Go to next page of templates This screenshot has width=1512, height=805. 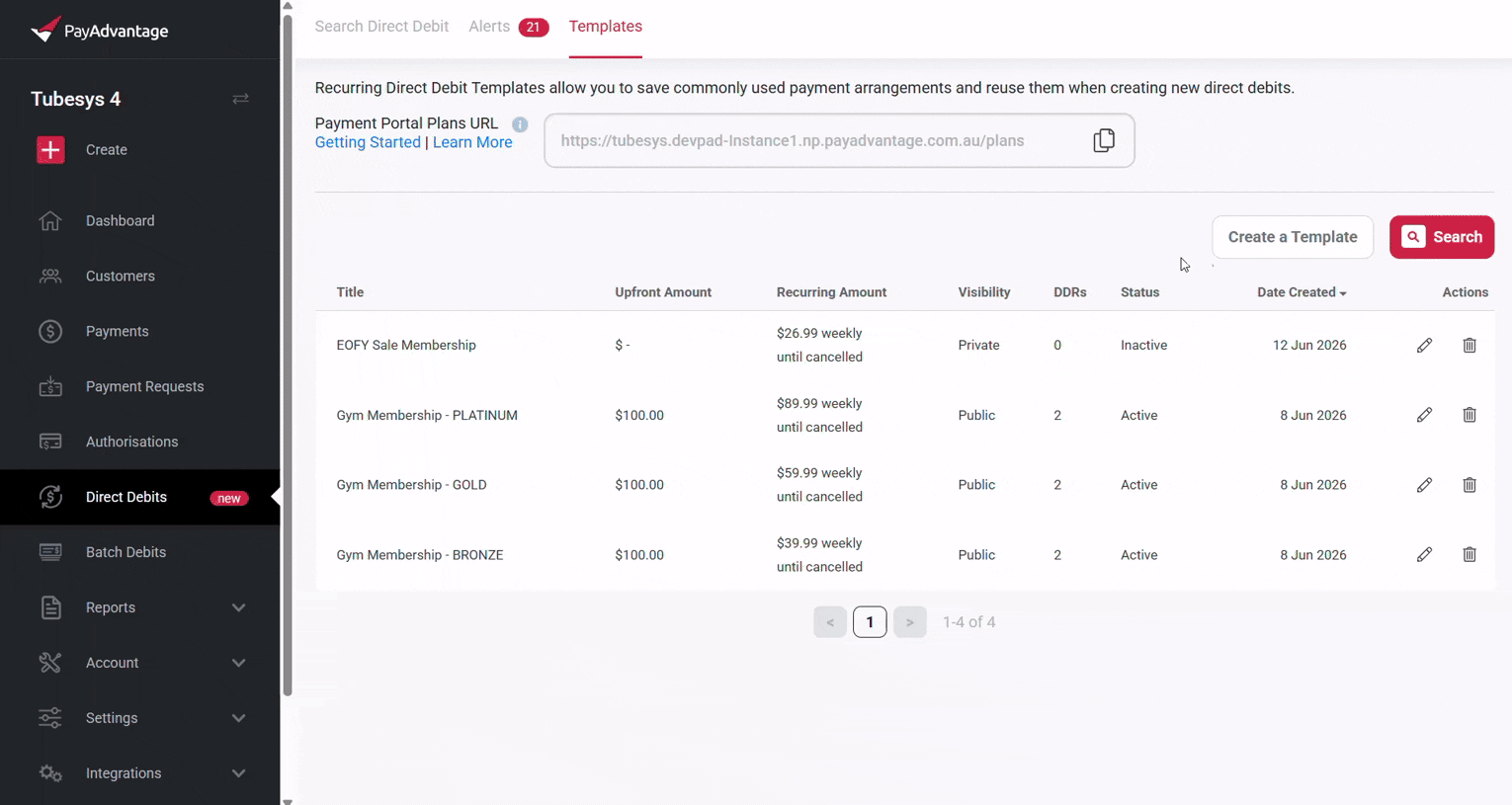[x=910, y=622]
